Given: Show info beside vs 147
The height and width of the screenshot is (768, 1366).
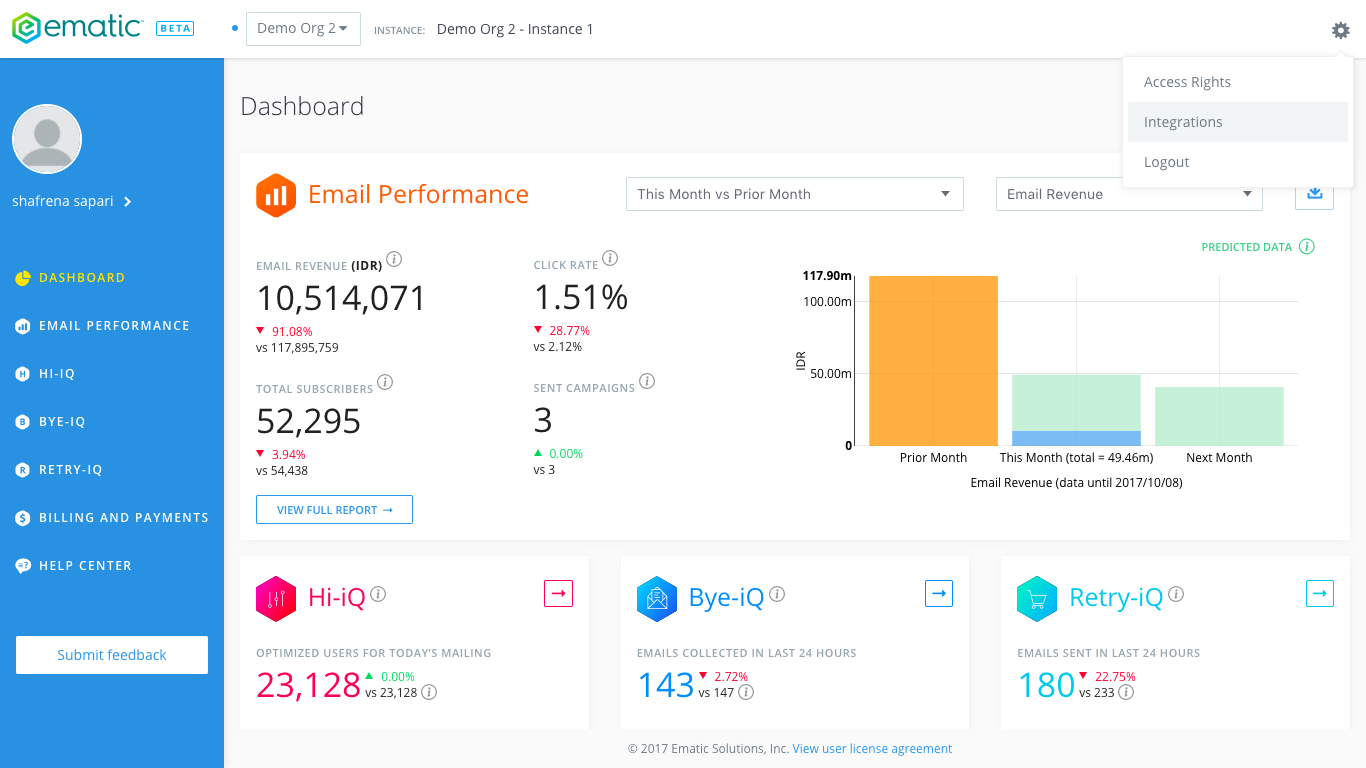Looking at the screenshot, I should pos(746,692).
